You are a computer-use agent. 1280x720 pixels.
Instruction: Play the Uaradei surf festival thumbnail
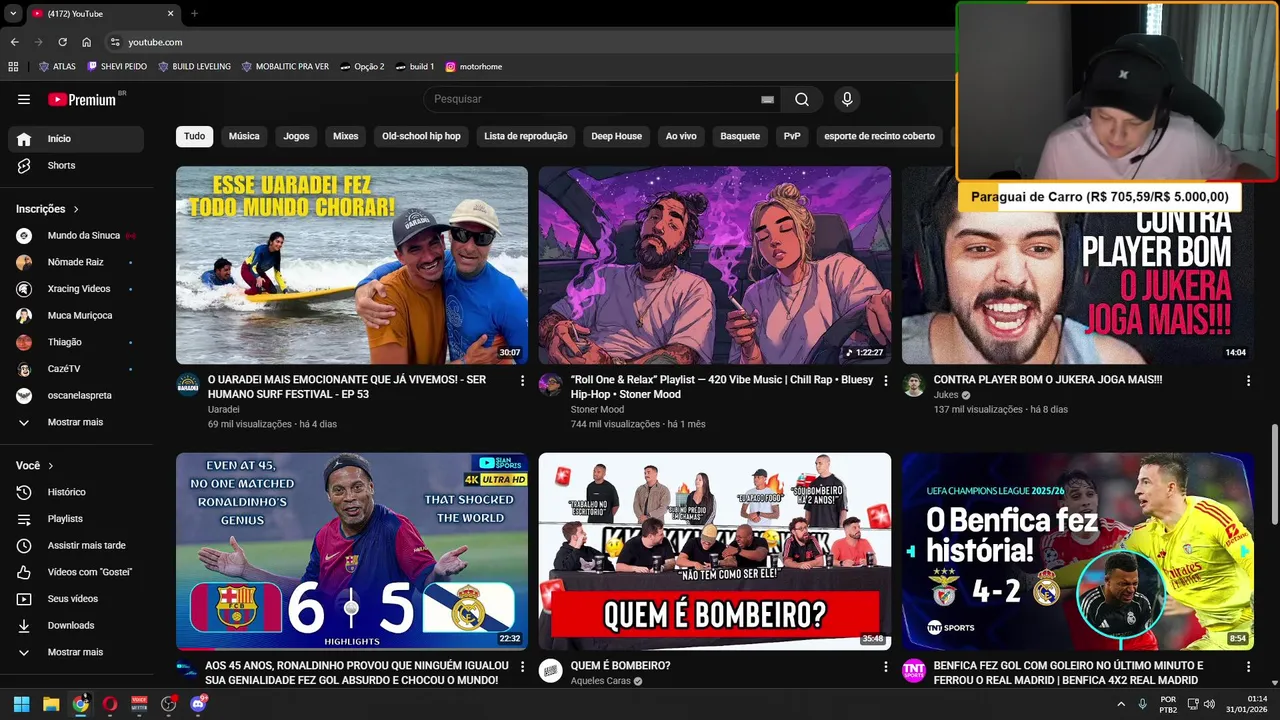click(352, 265)
